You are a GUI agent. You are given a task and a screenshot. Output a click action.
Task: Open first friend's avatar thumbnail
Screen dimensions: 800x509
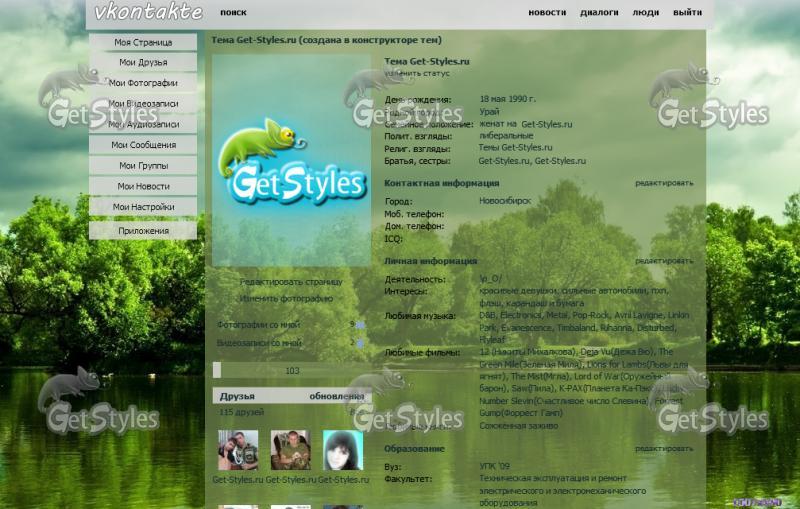pos(237,450)
